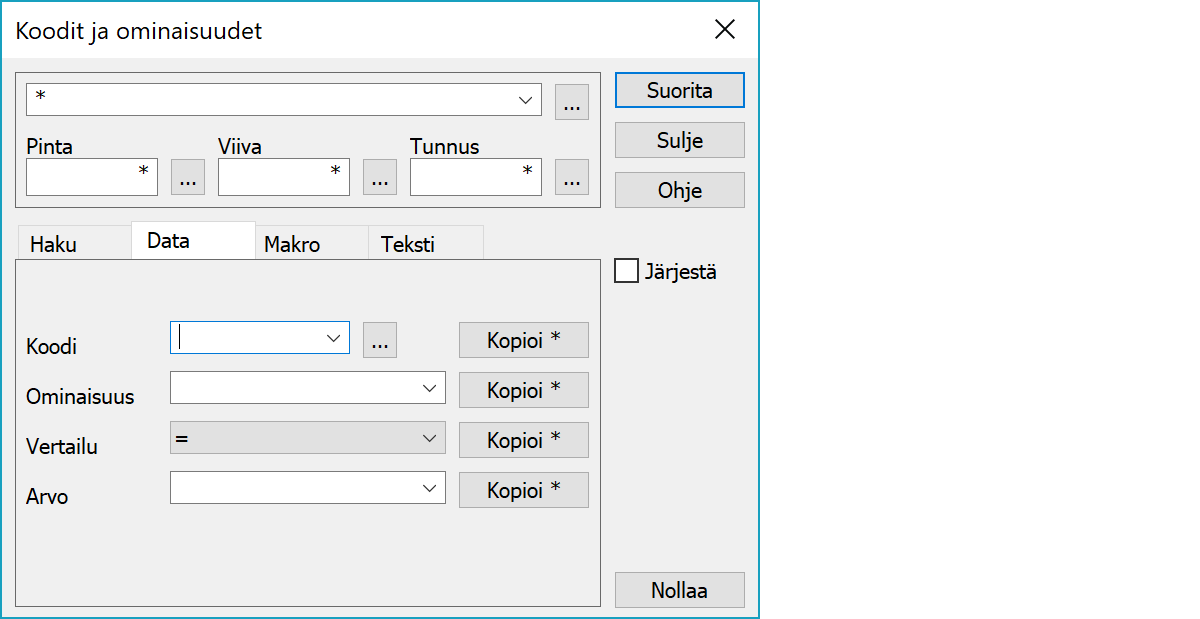
Task: Open browse dialog beside the top combo box
Action: [x=571, y=102]
